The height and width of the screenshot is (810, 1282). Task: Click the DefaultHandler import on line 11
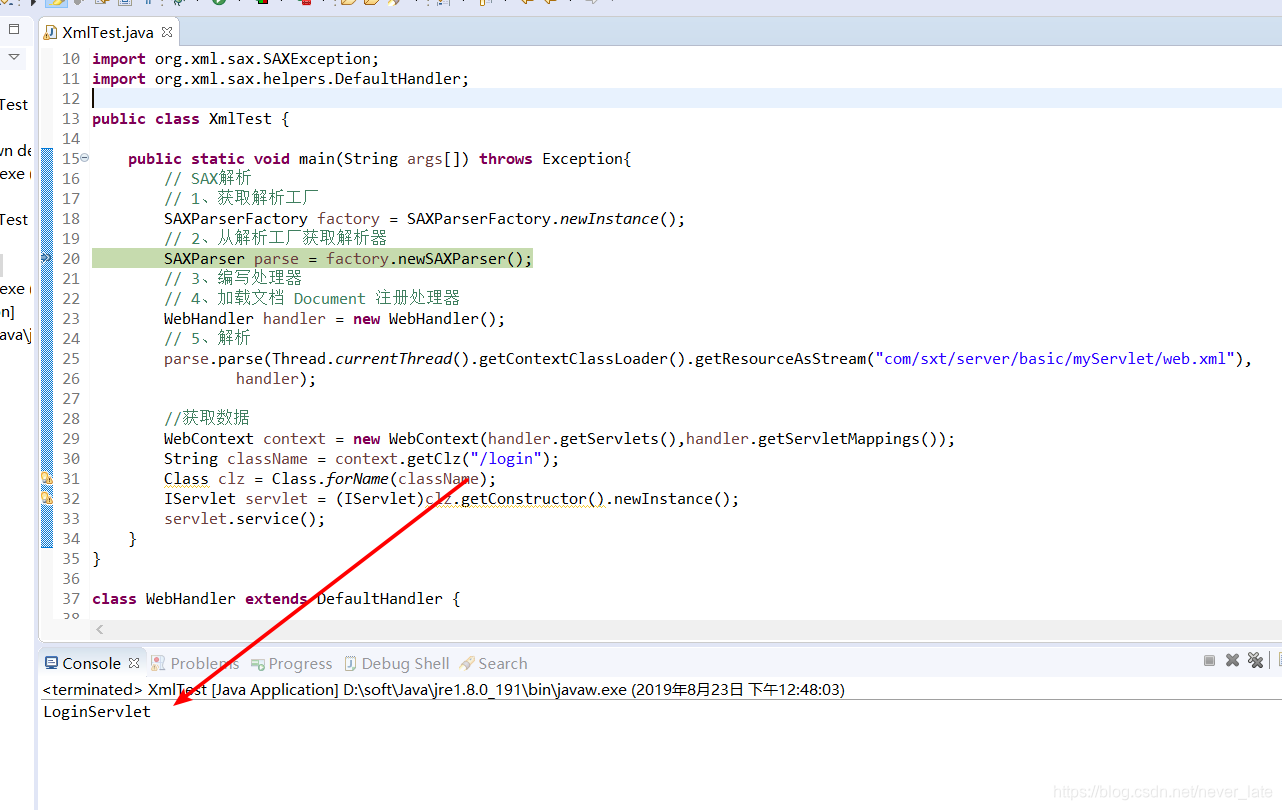click(280, 78)
